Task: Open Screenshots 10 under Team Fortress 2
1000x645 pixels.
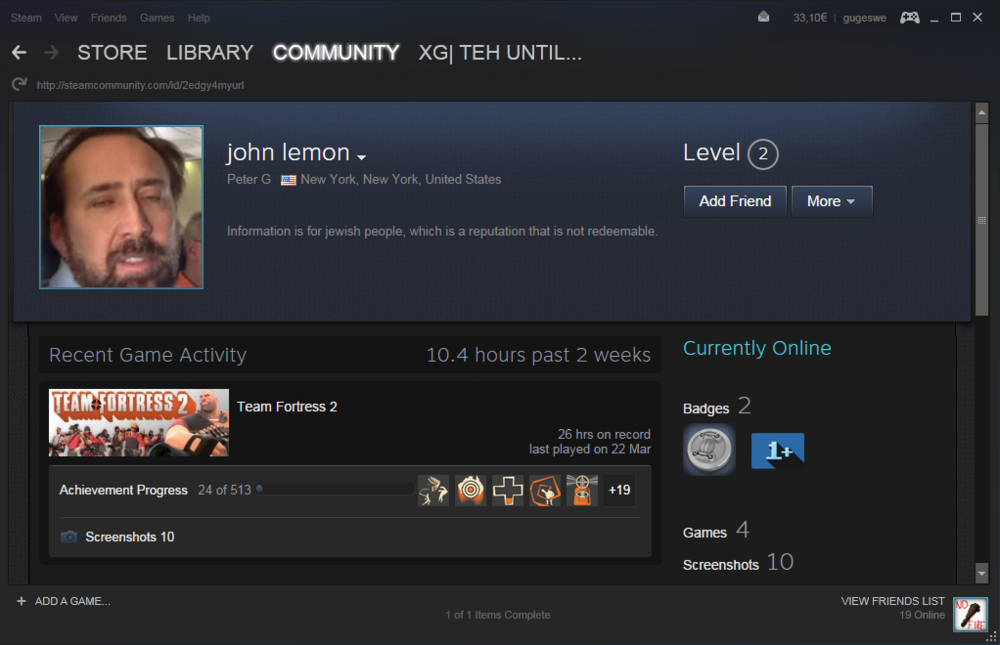Action: (129, 537)
